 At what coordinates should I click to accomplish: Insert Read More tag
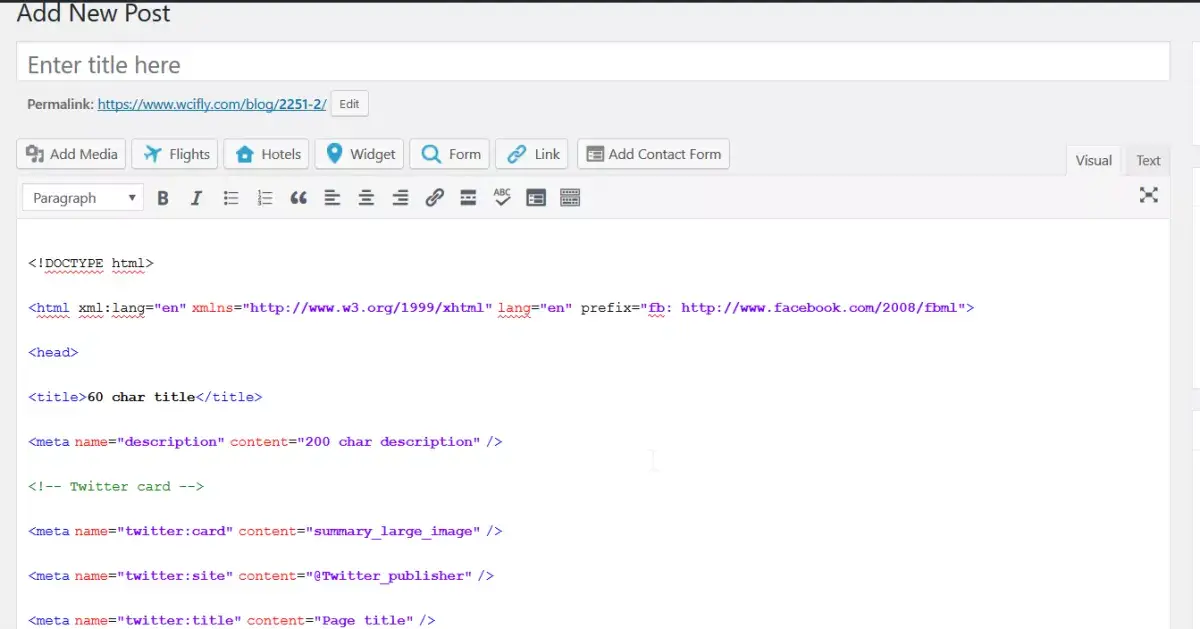click(x=468, y=198)
